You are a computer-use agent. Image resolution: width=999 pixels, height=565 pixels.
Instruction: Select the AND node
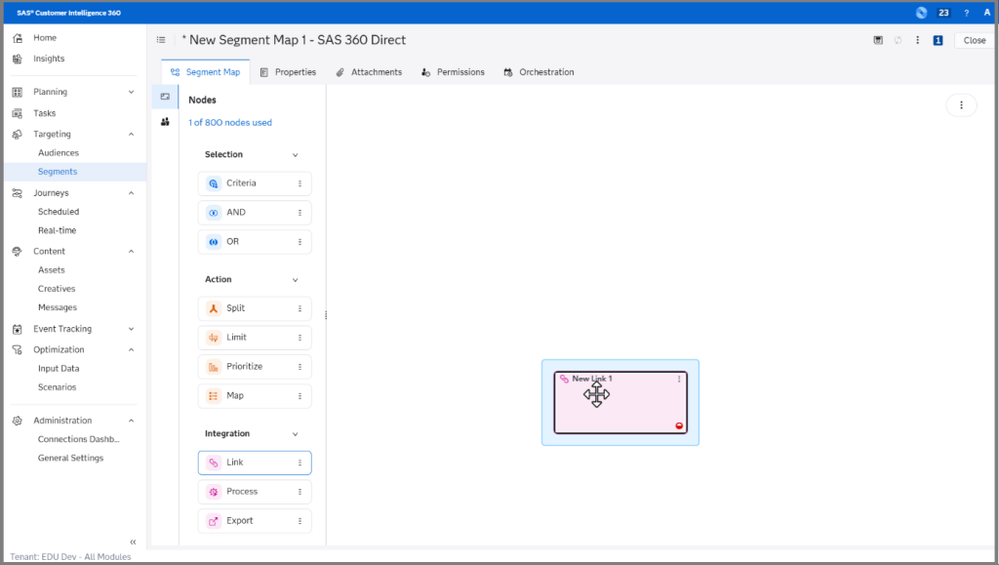coord(254,213)
